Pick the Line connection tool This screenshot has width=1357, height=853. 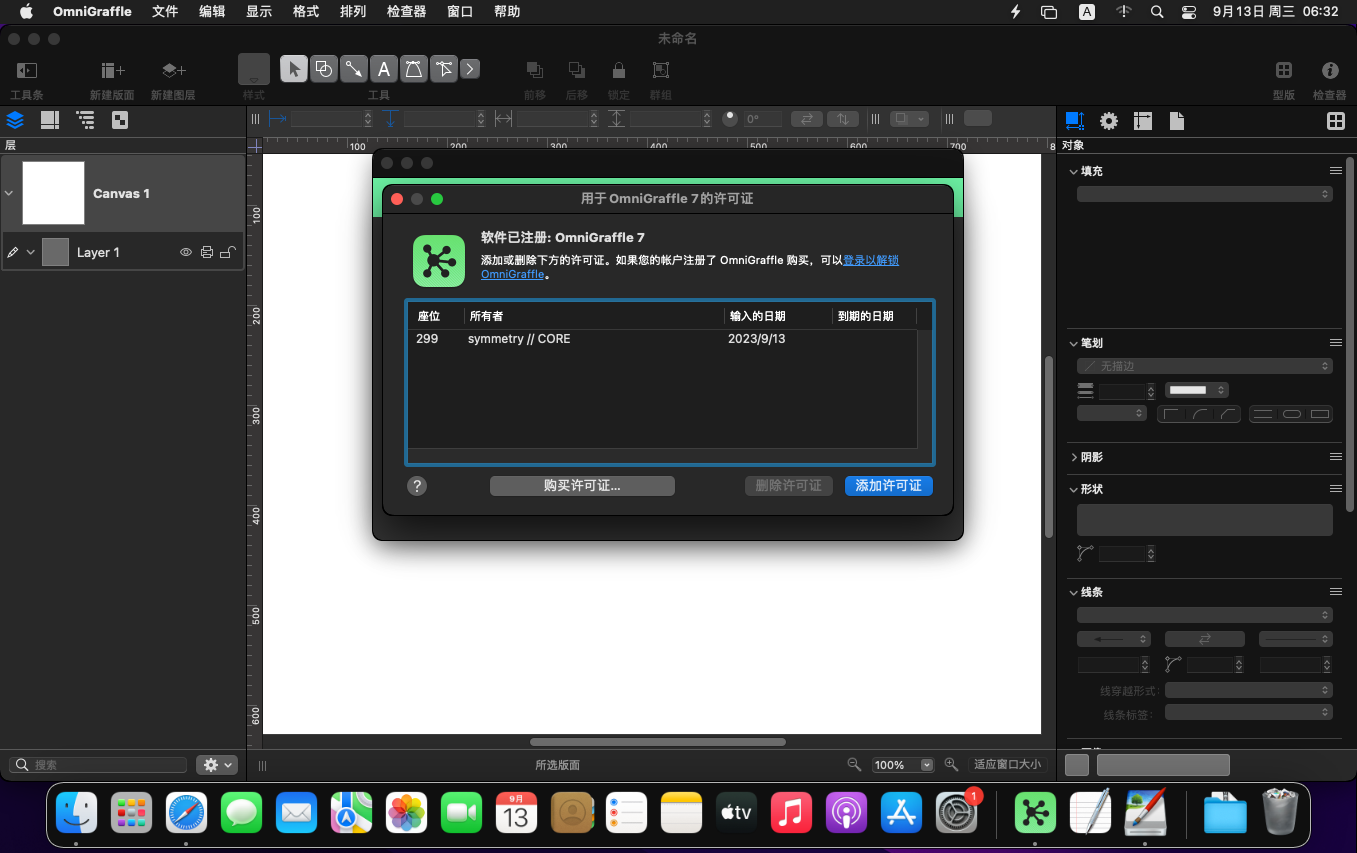point(353,69)
